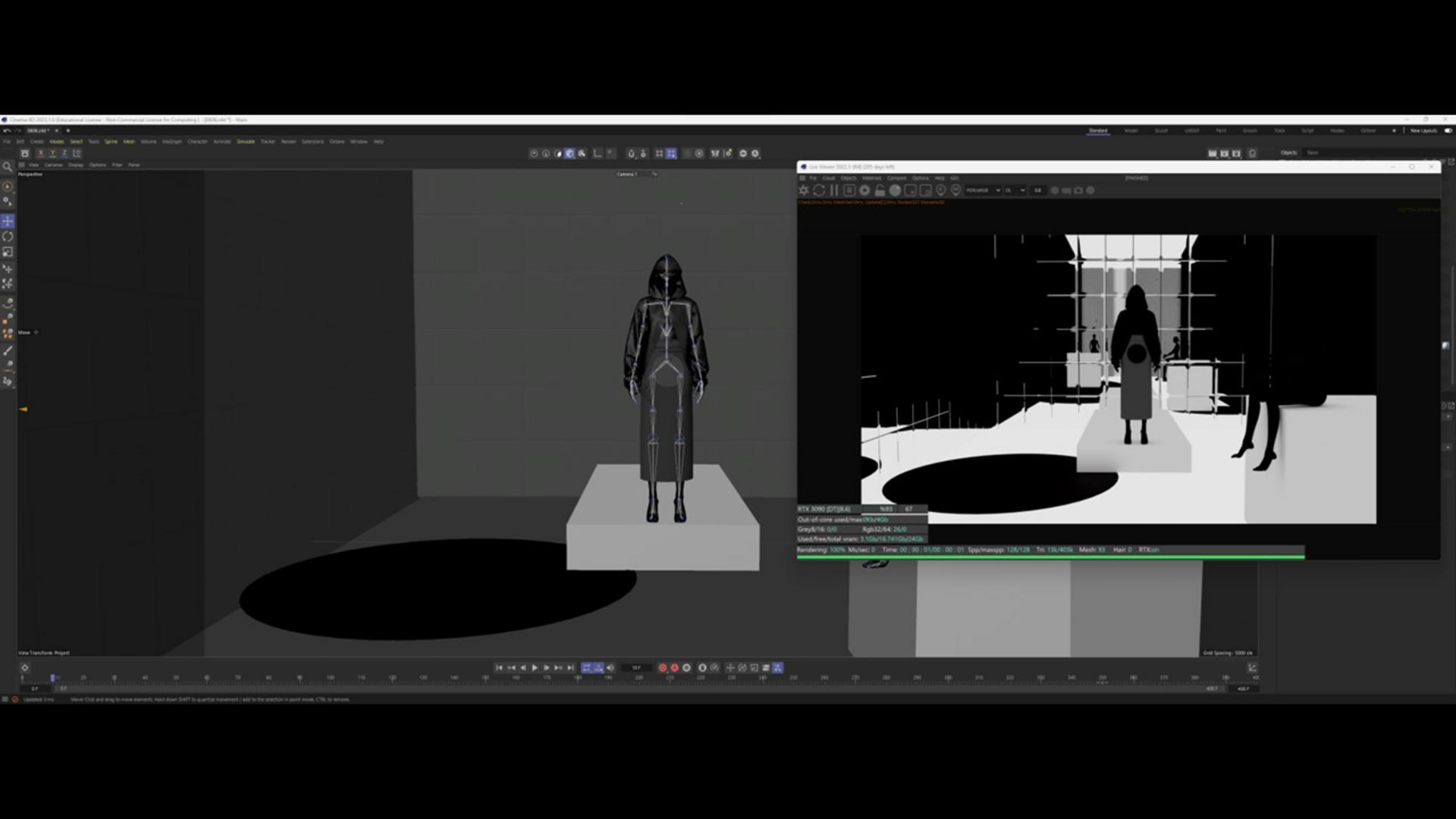
Task: Click the timeline playhead marker at frame 0
Action: click(52, 677)
